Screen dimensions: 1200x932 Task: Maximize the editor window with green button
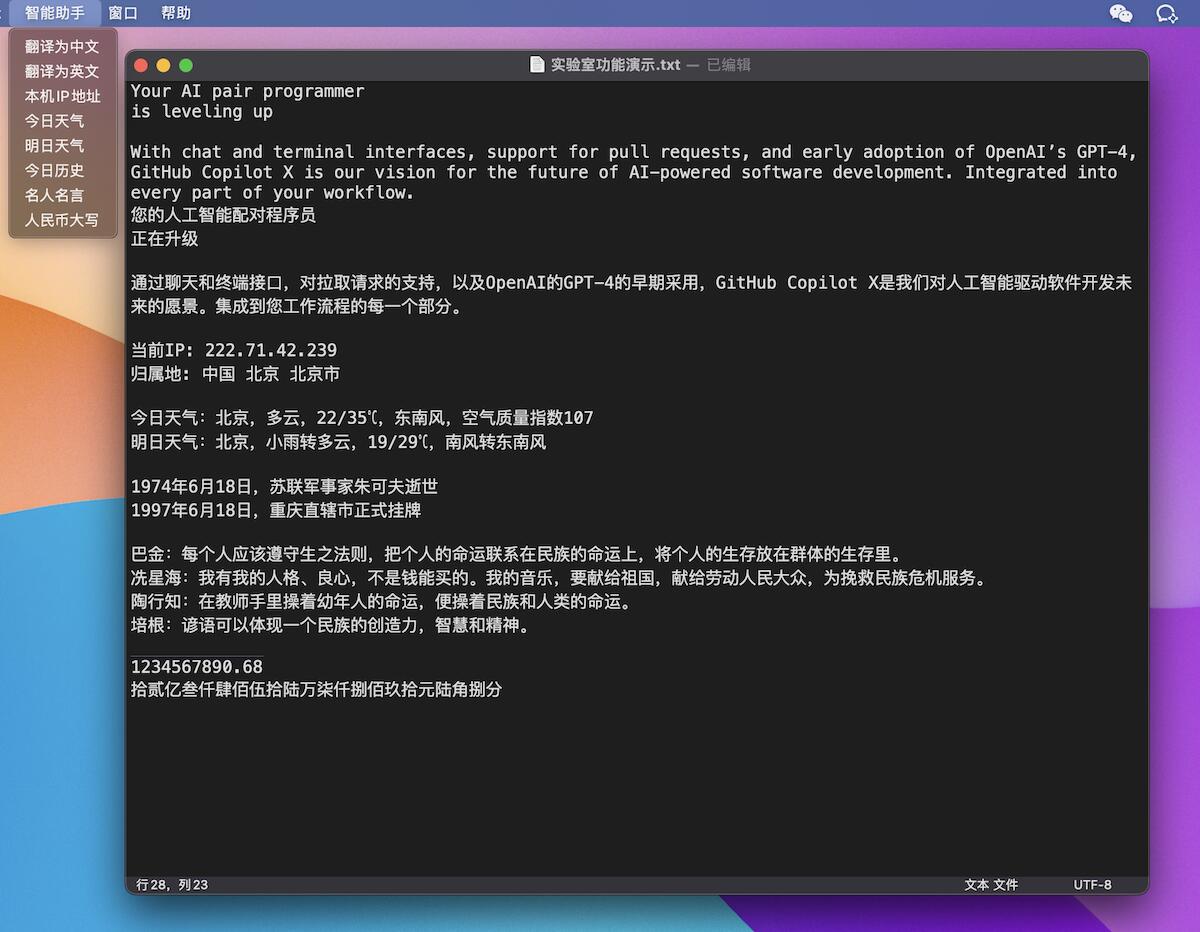point(186,65)
